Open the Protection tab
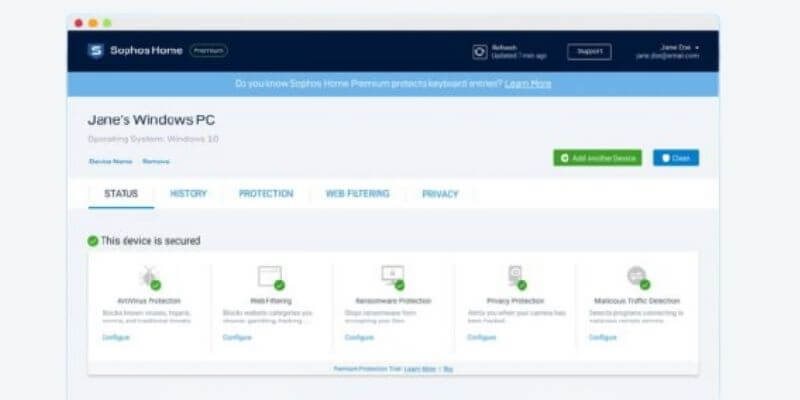Image resolution: width=800 pixels, height=400 pixels. click(266, 194)
